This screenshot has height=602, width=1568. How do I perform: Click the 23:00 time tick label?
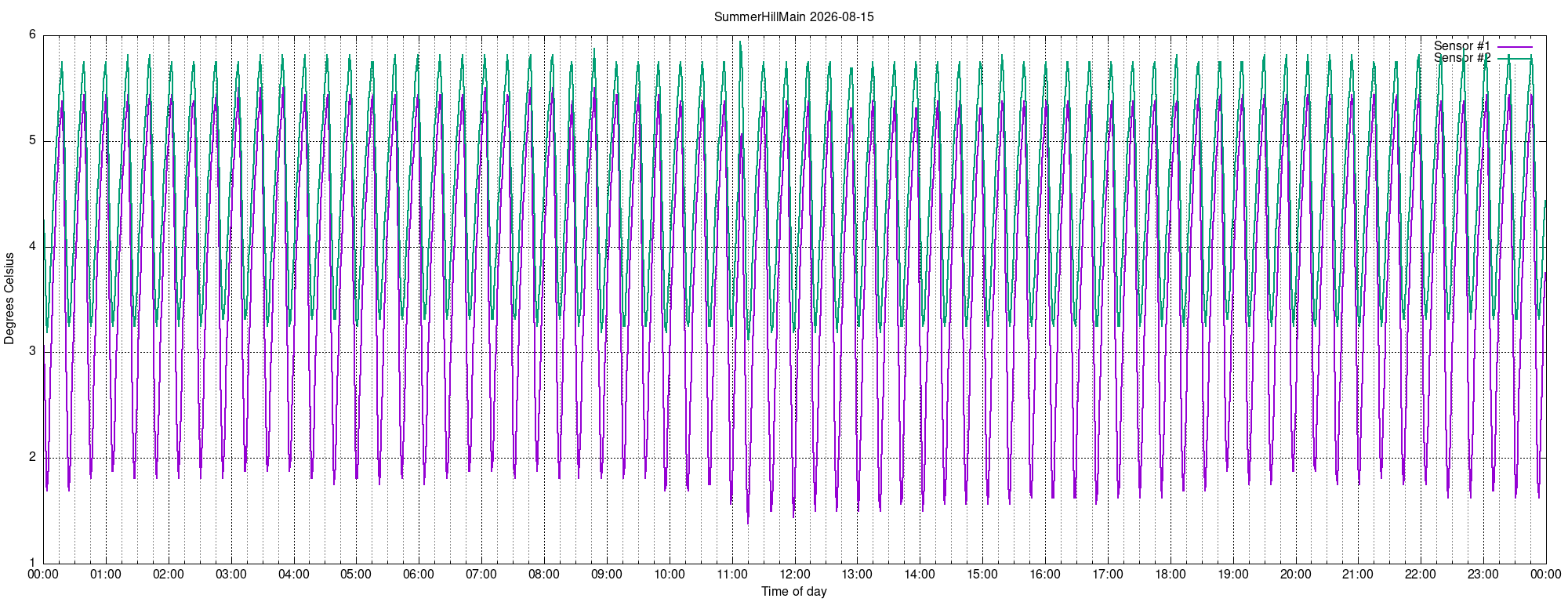tap(1483, 574)
